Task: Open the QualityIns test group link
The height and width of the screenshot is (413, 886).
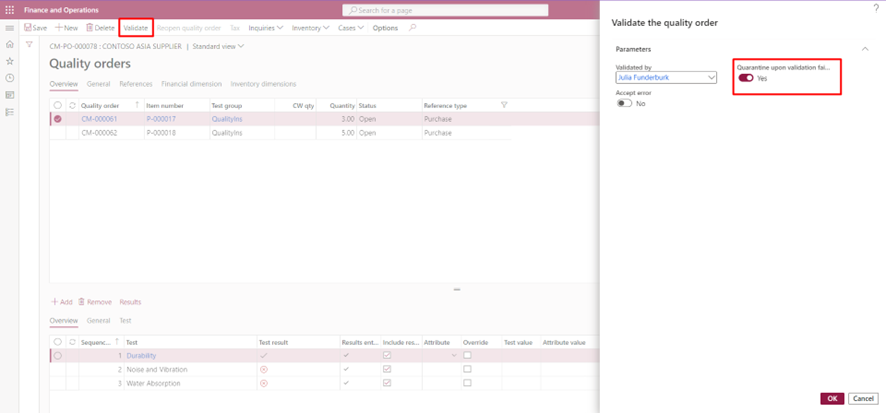Action: click(227, 119)
